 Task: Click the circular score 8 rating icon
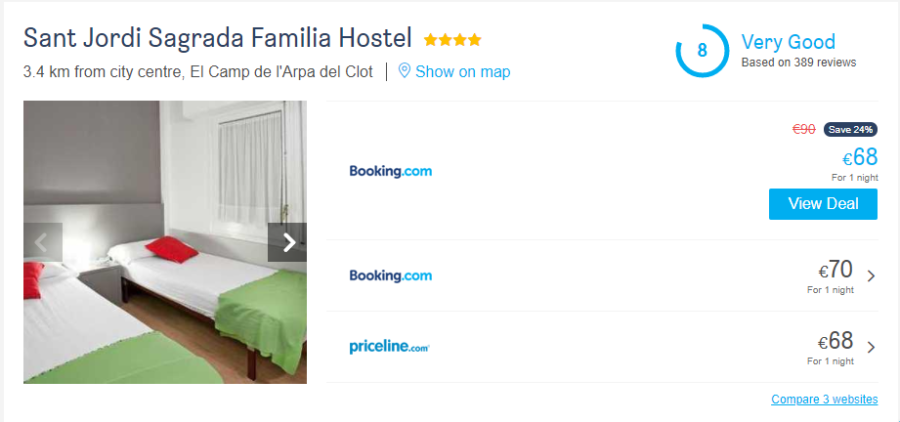tap(702, 50)
